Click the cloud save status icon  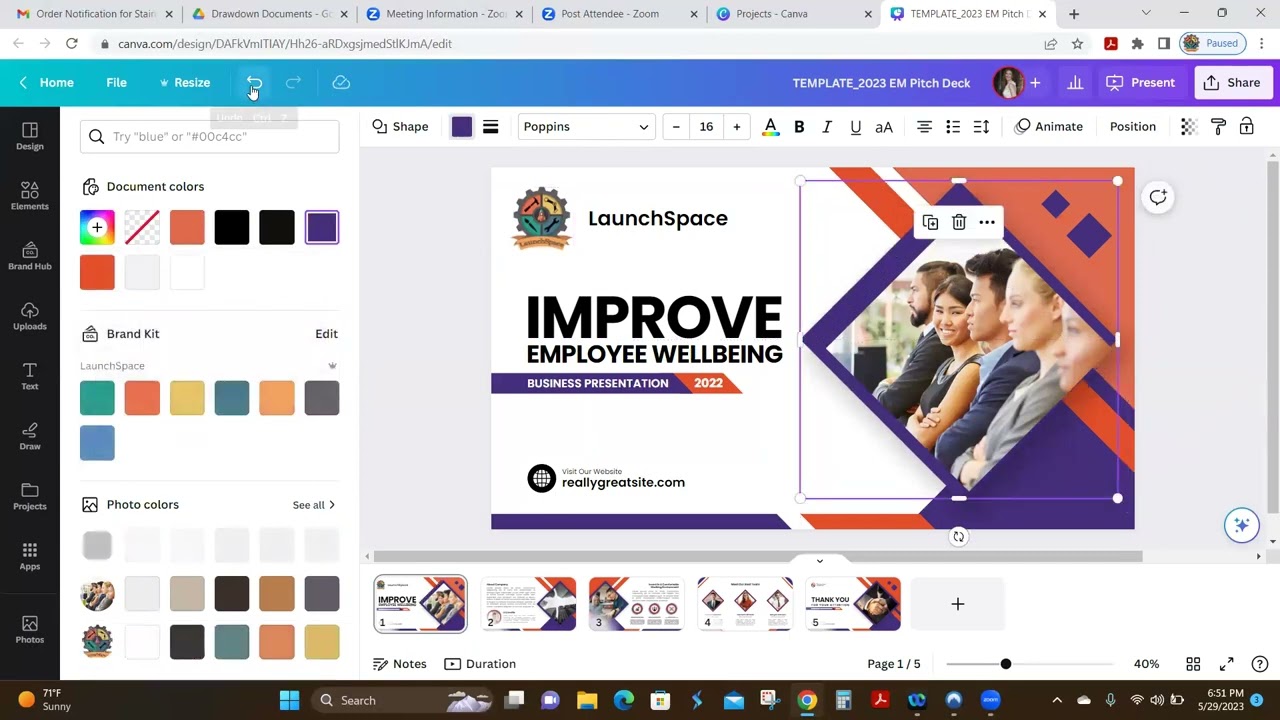click(x=341, y=83)
